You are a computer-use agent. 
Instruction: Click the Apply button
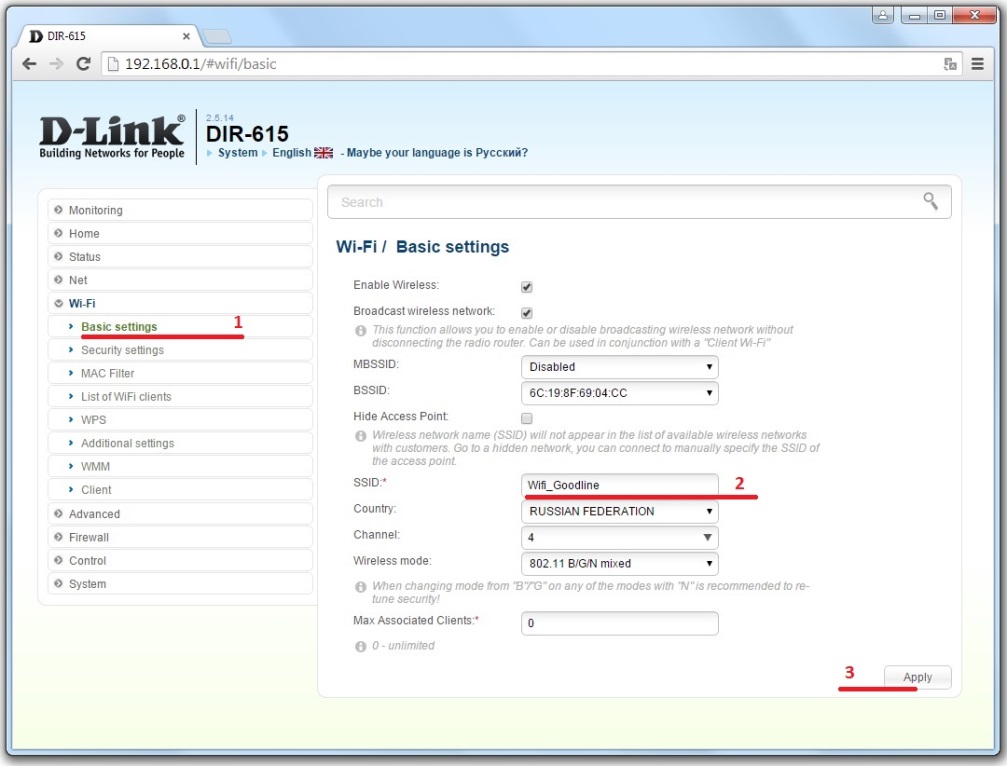[918, 677]
